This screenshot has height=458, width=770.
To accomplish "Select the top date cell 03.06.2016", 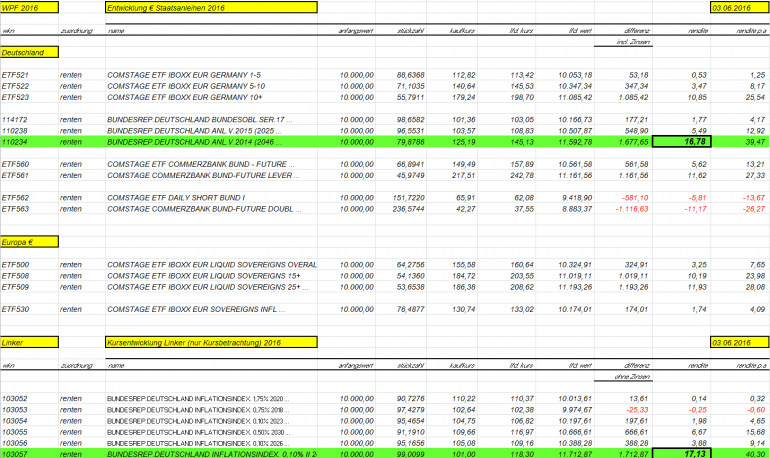I will (740, 7).
